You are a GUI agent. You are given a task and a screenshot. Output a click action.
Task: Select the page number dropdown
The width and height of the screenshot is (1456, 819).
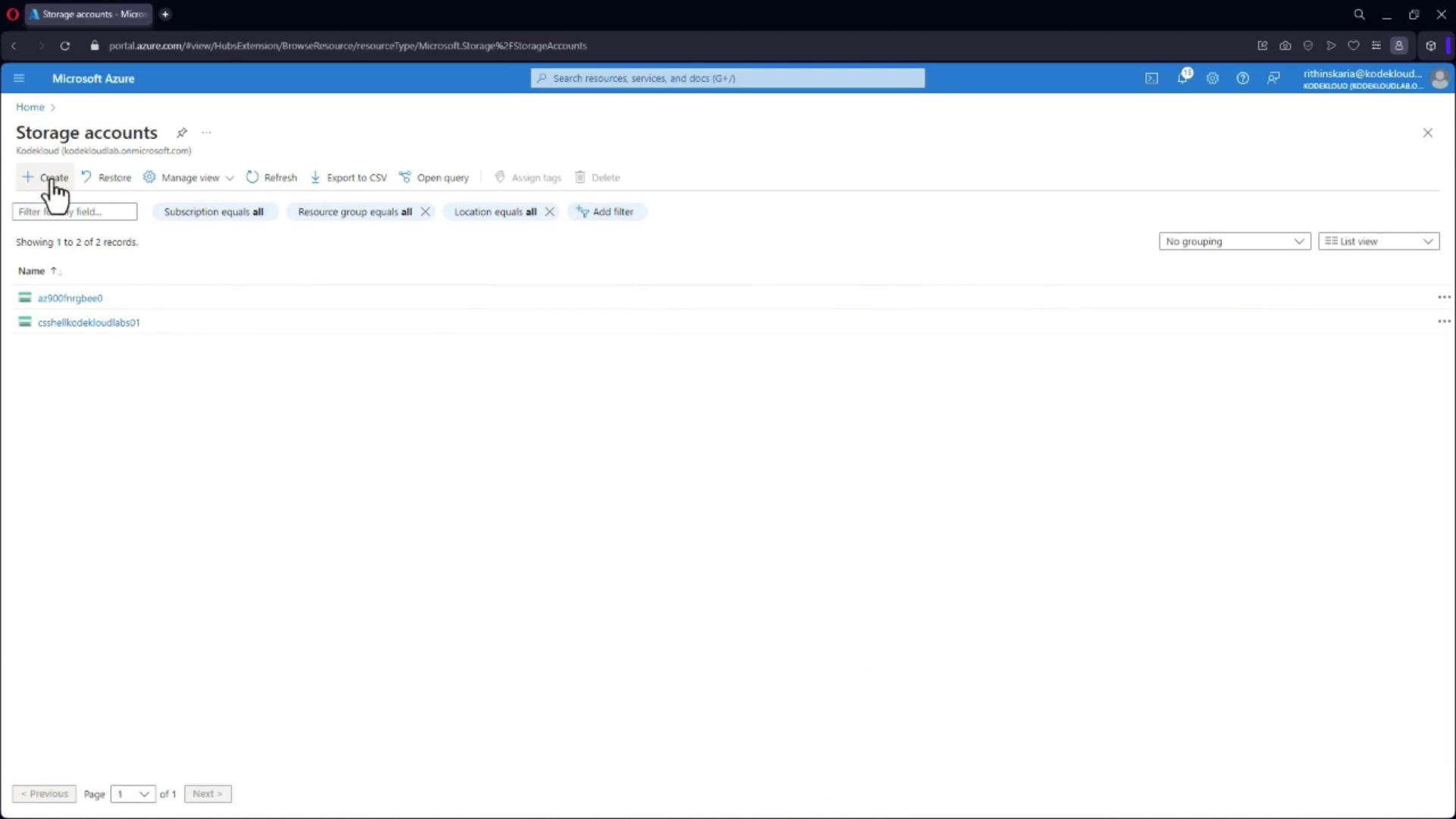(133, 794)
